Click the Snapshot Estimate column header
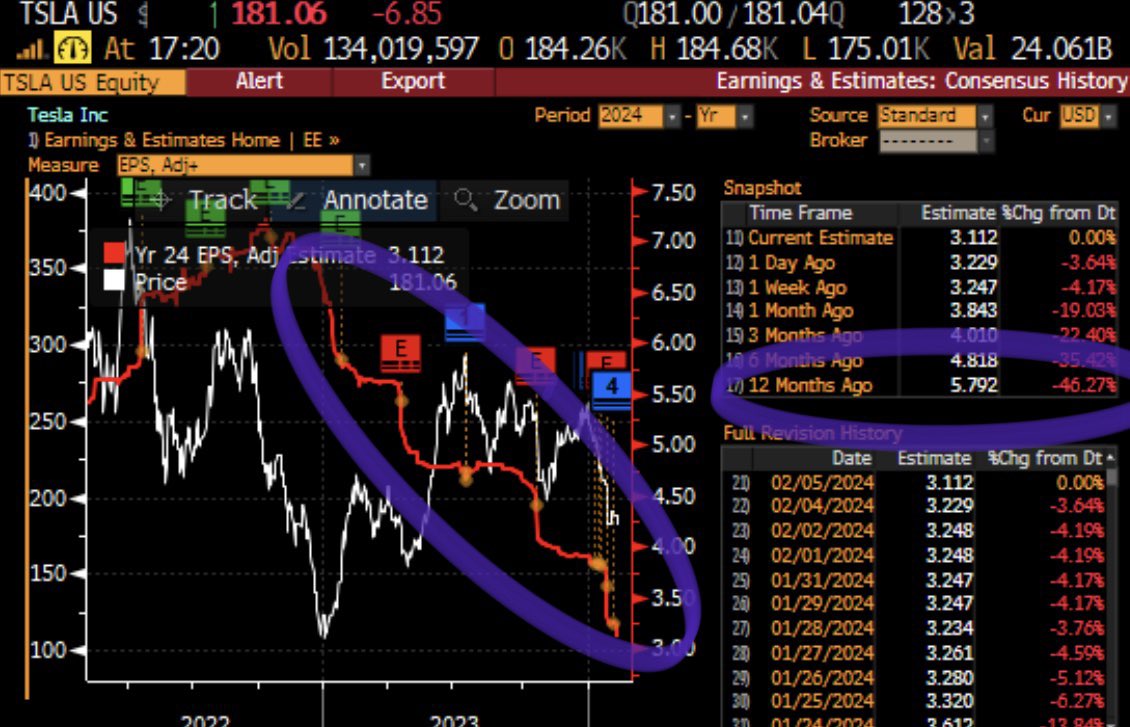The height and width of the screenshot is (727, 1130). [958, 213]
